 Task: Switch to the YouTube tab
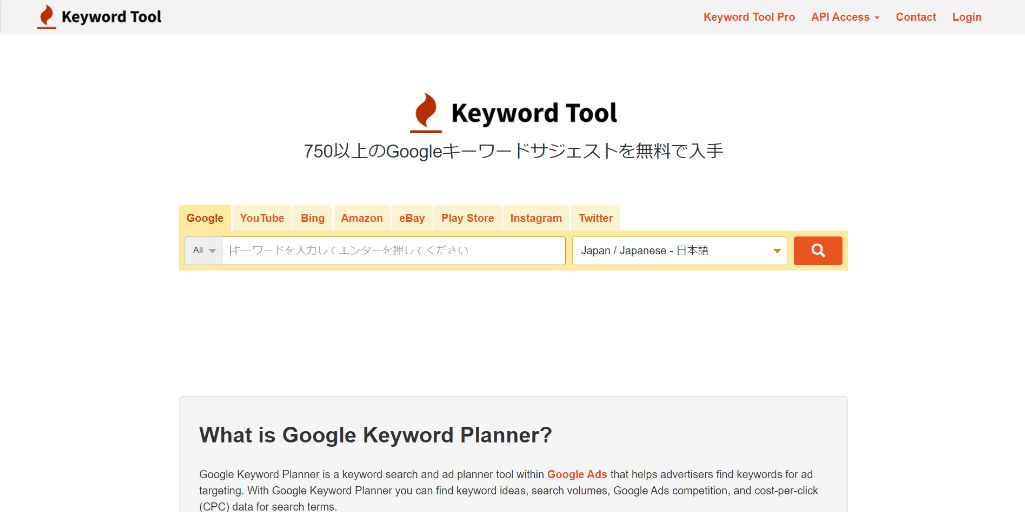click(x=261, y=218)
